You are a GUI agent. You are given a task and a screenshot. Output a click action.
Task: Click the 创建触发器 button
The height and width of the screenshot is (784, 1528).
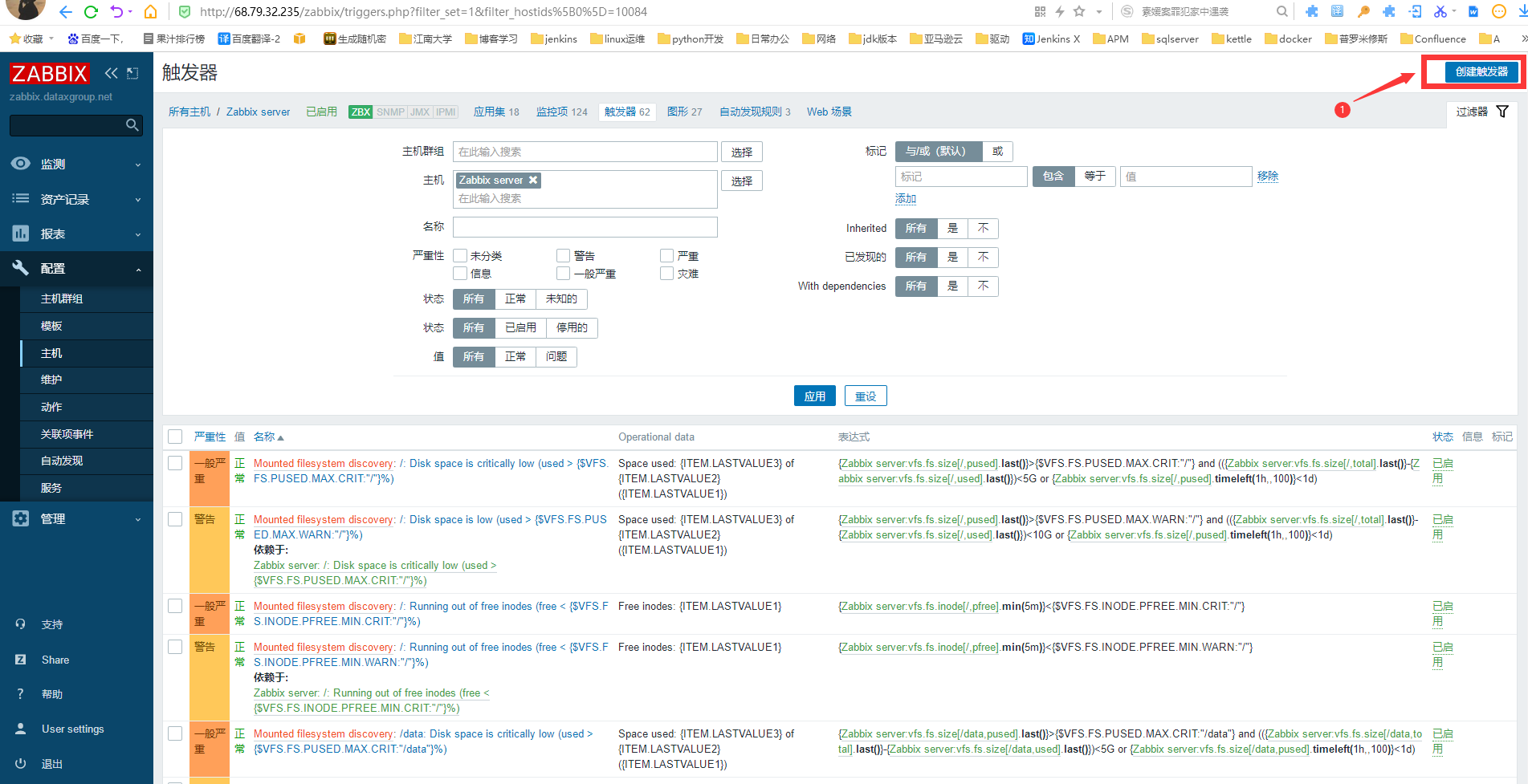click(x=1481, y=71)
